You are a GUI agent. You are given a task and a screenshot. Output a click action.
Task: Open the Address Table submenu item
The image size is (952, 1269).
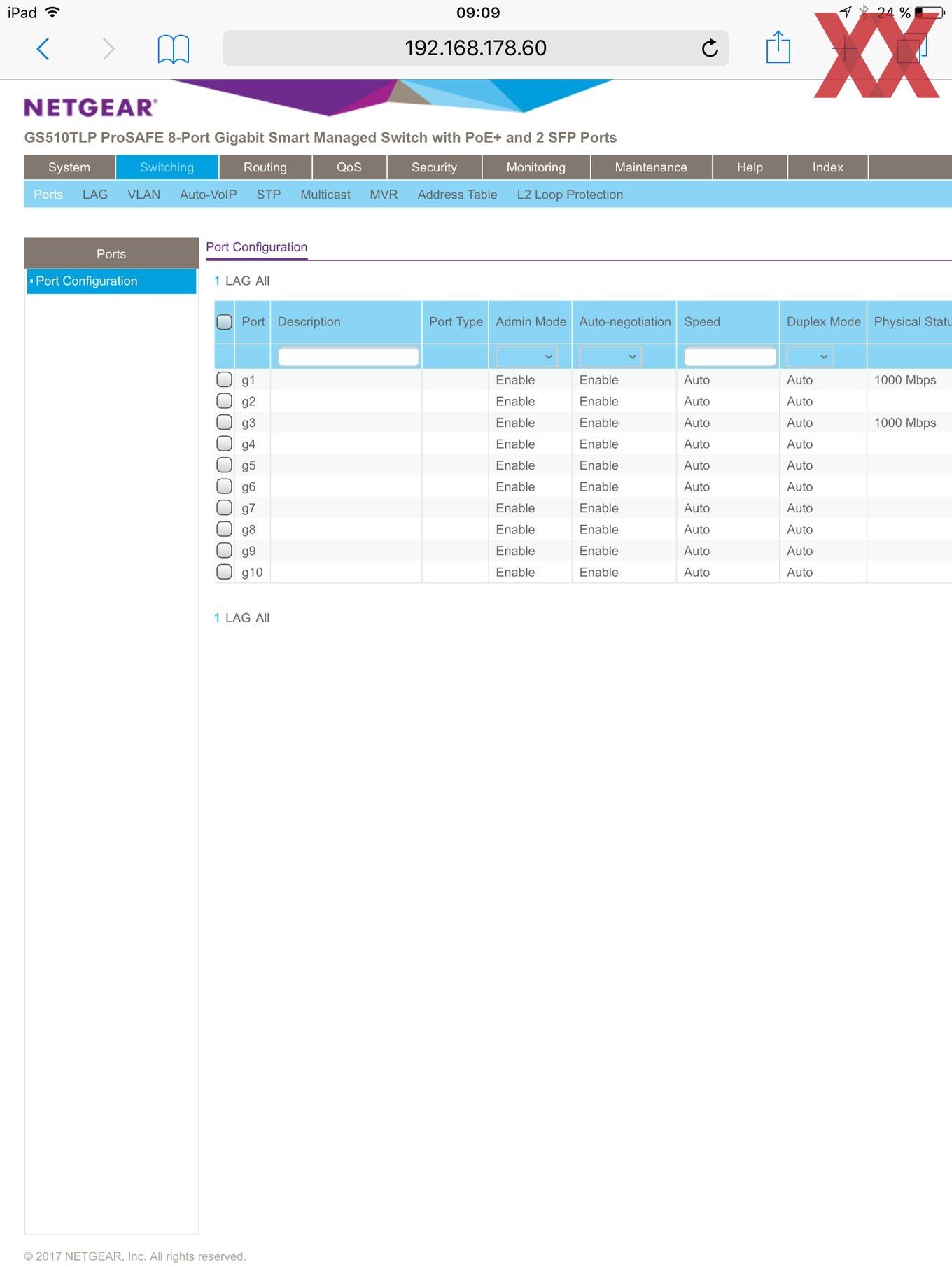[457, 195]
